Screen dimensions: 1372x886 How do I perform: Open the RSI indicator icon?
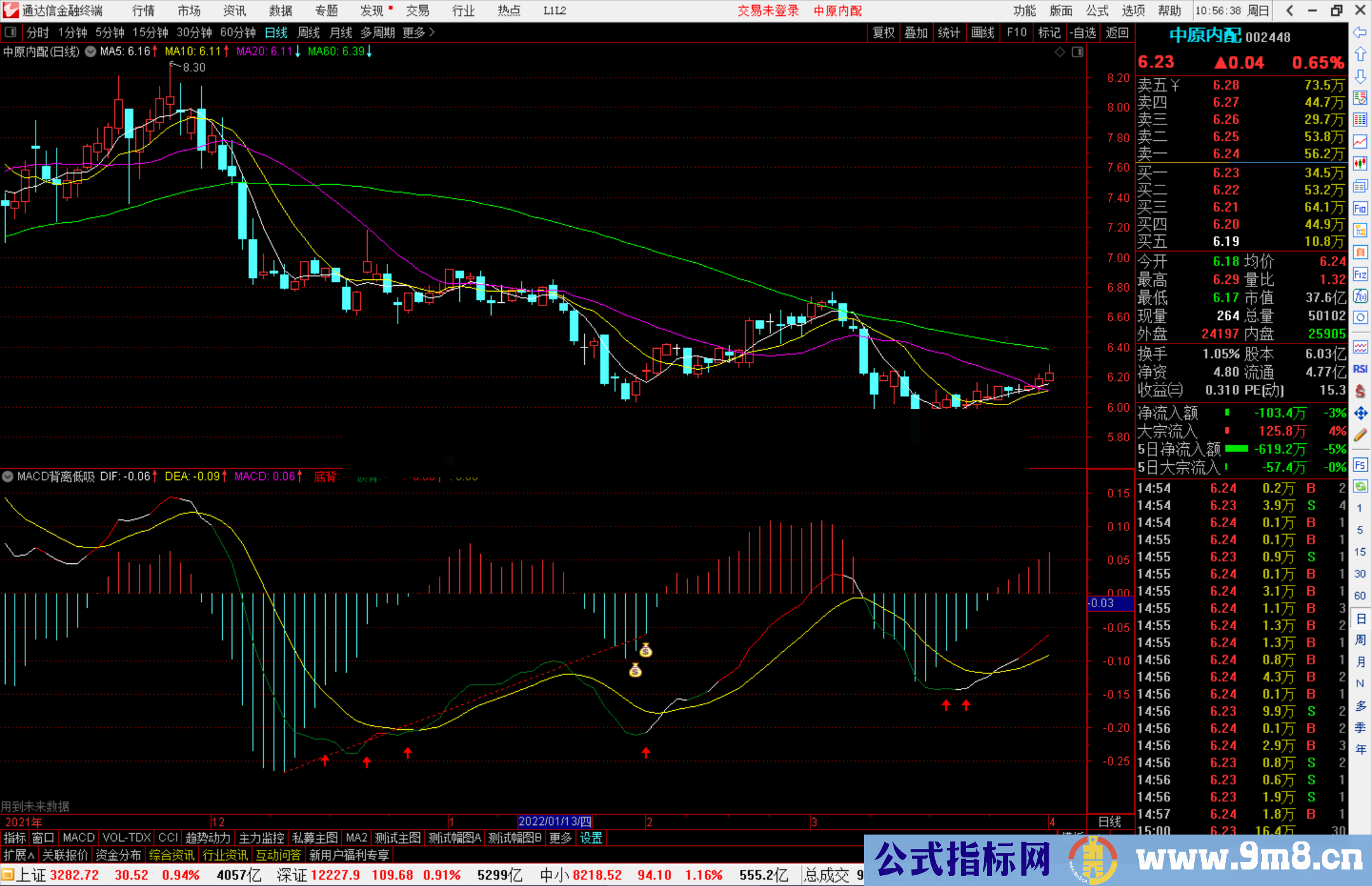tap(1360, 369)
